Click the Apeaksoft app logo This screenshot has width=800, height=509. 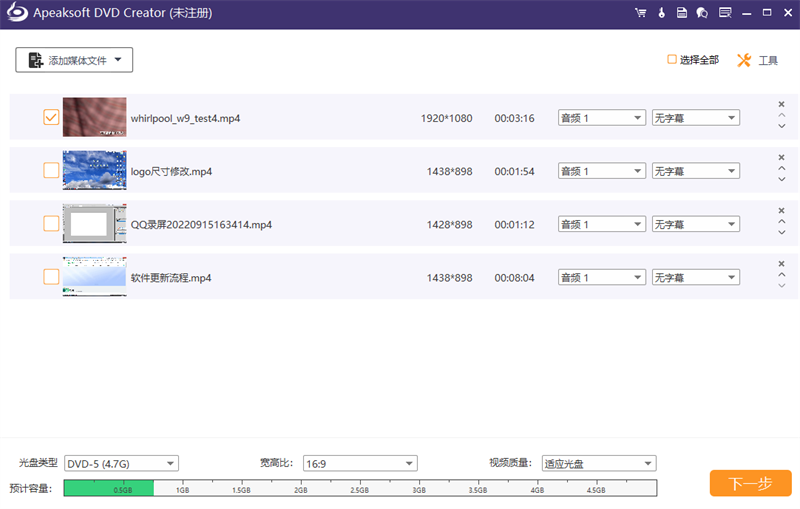[x=17, y=12]
